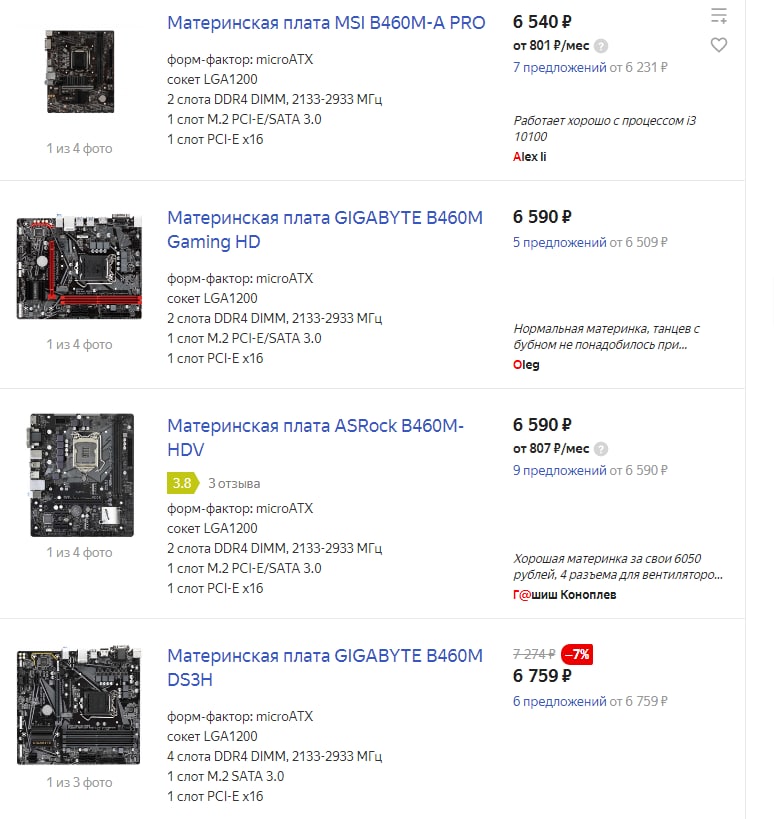This screenshot has height=819, width=774.
Task: Open installment info icon next to 801 ₽/мес
Action: pyautogui.click(x=601, y=46)
